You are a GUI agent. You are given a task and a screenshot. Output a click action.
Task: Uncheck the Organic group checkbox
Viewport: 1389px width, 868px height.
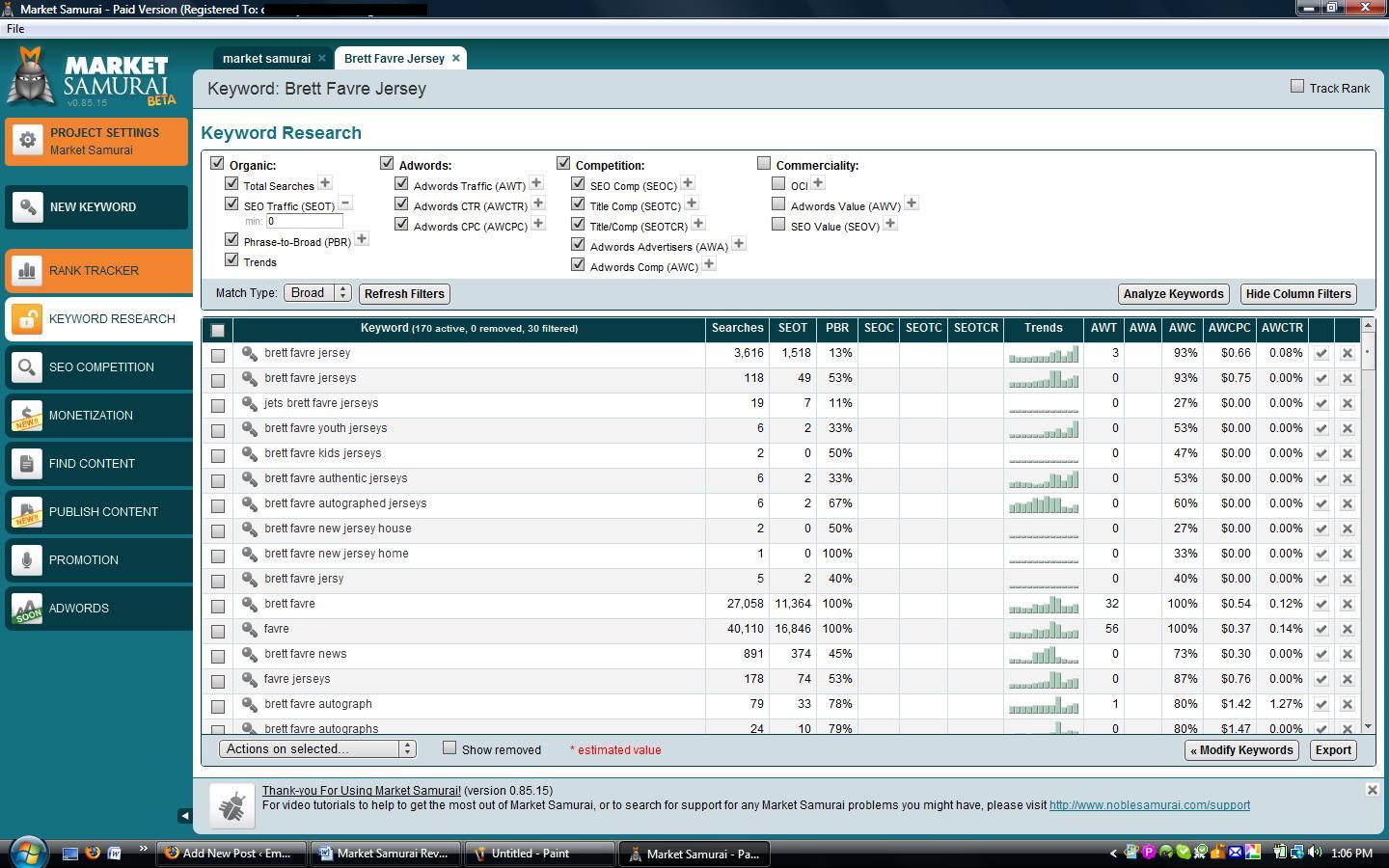[217, 163]
